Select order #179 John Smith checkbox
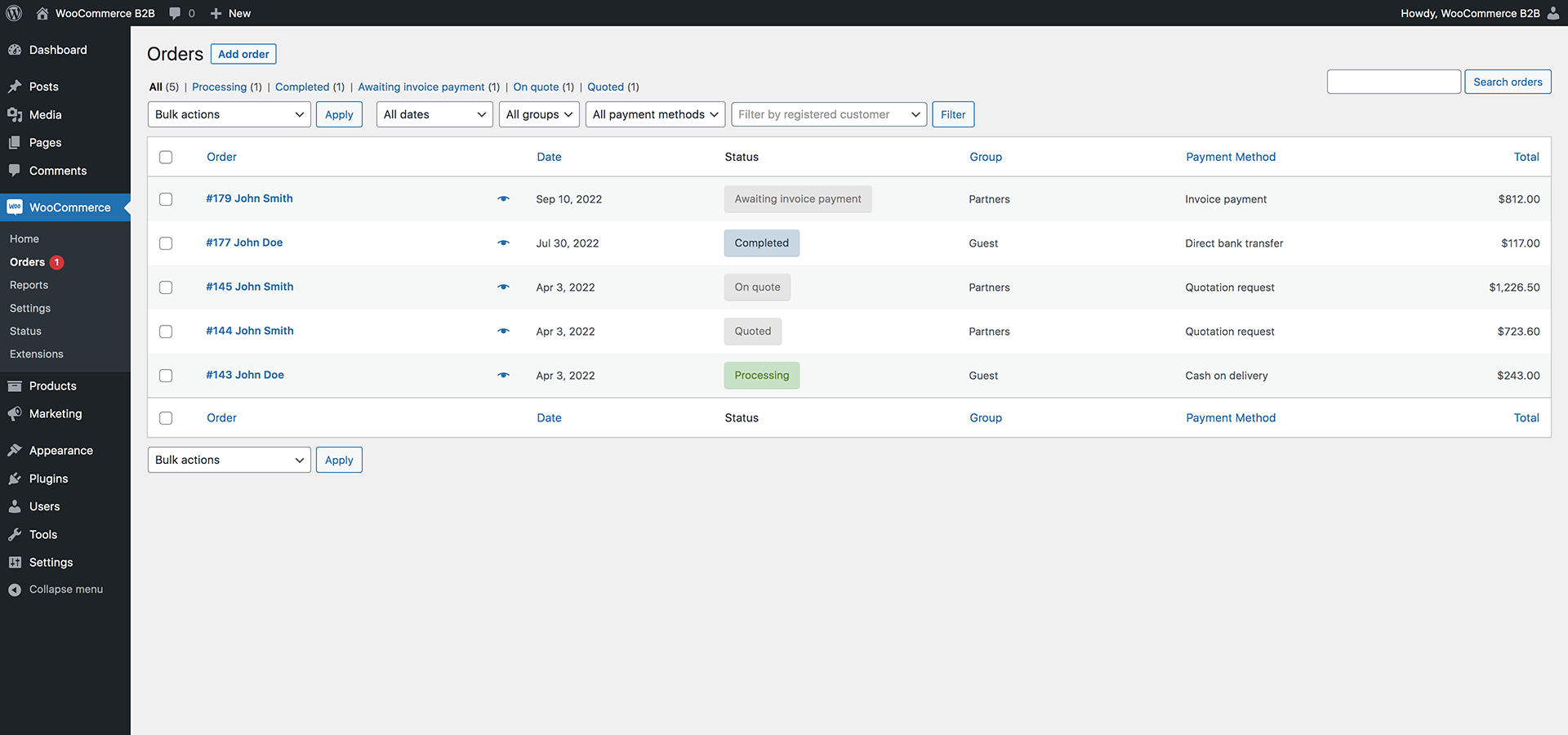The height and width of the screenshot is (735, 1568). tap(166, 199)
